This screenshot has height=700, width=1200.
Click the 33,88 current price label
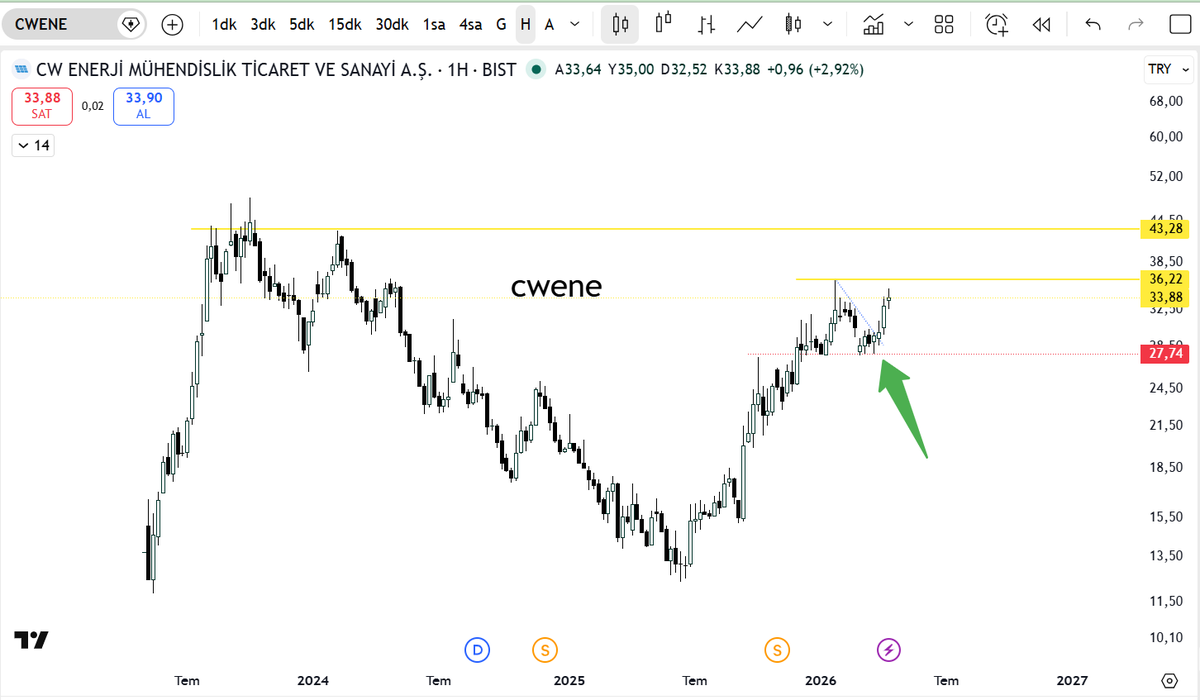(x=1167, y=297)
